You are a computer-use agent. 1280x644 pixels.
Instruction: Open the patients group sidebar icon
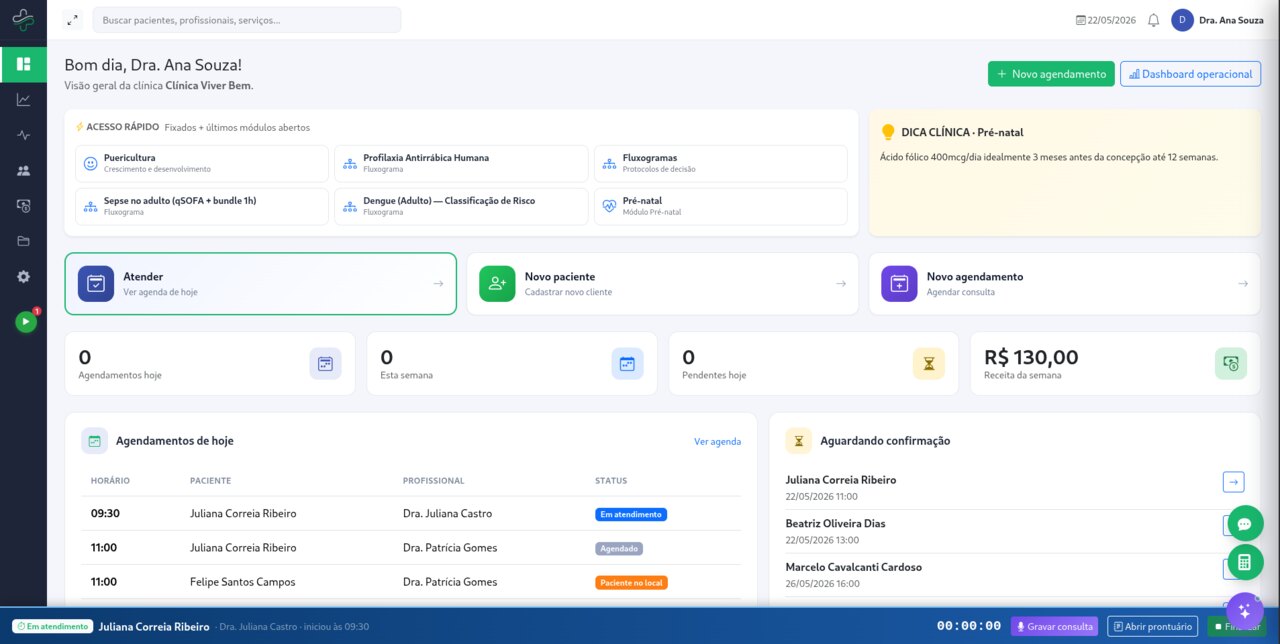[x=23, y=170]
